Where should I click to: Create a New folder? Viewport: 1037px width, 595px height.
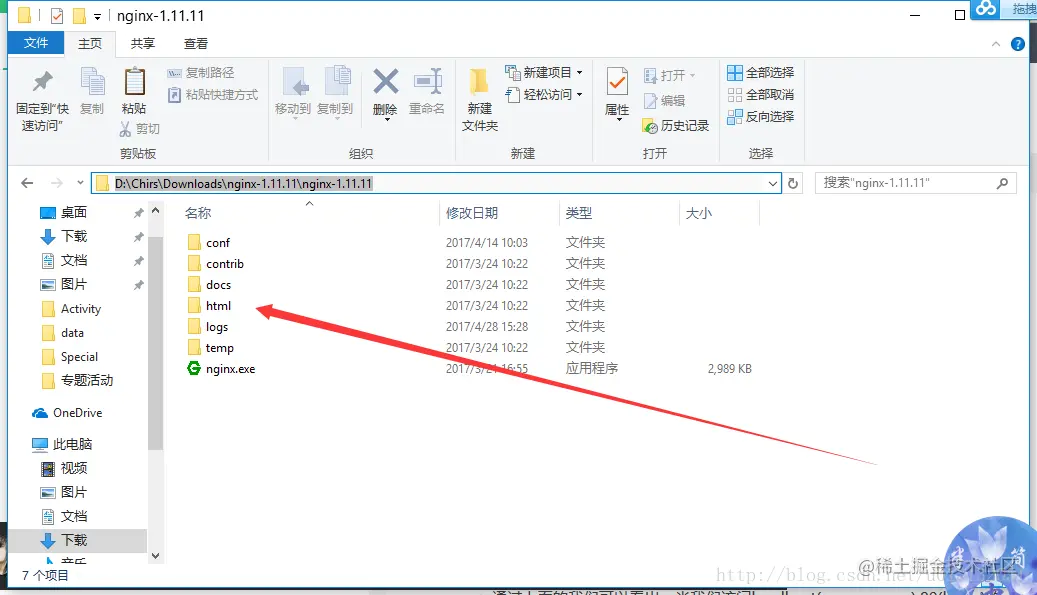[479, 100]
